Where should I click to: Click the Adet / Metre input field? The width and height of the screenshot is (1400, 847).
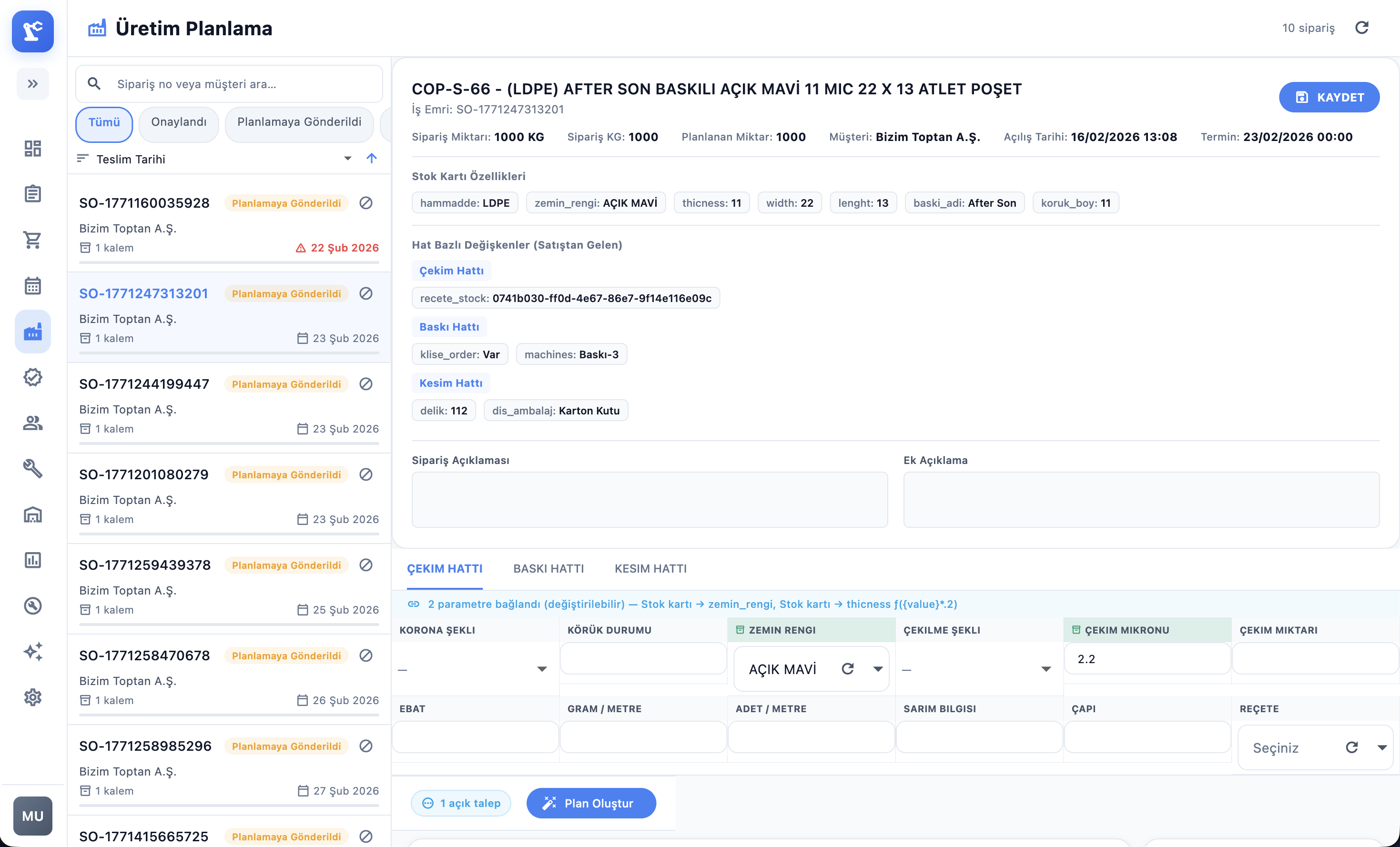coord(811,737)
